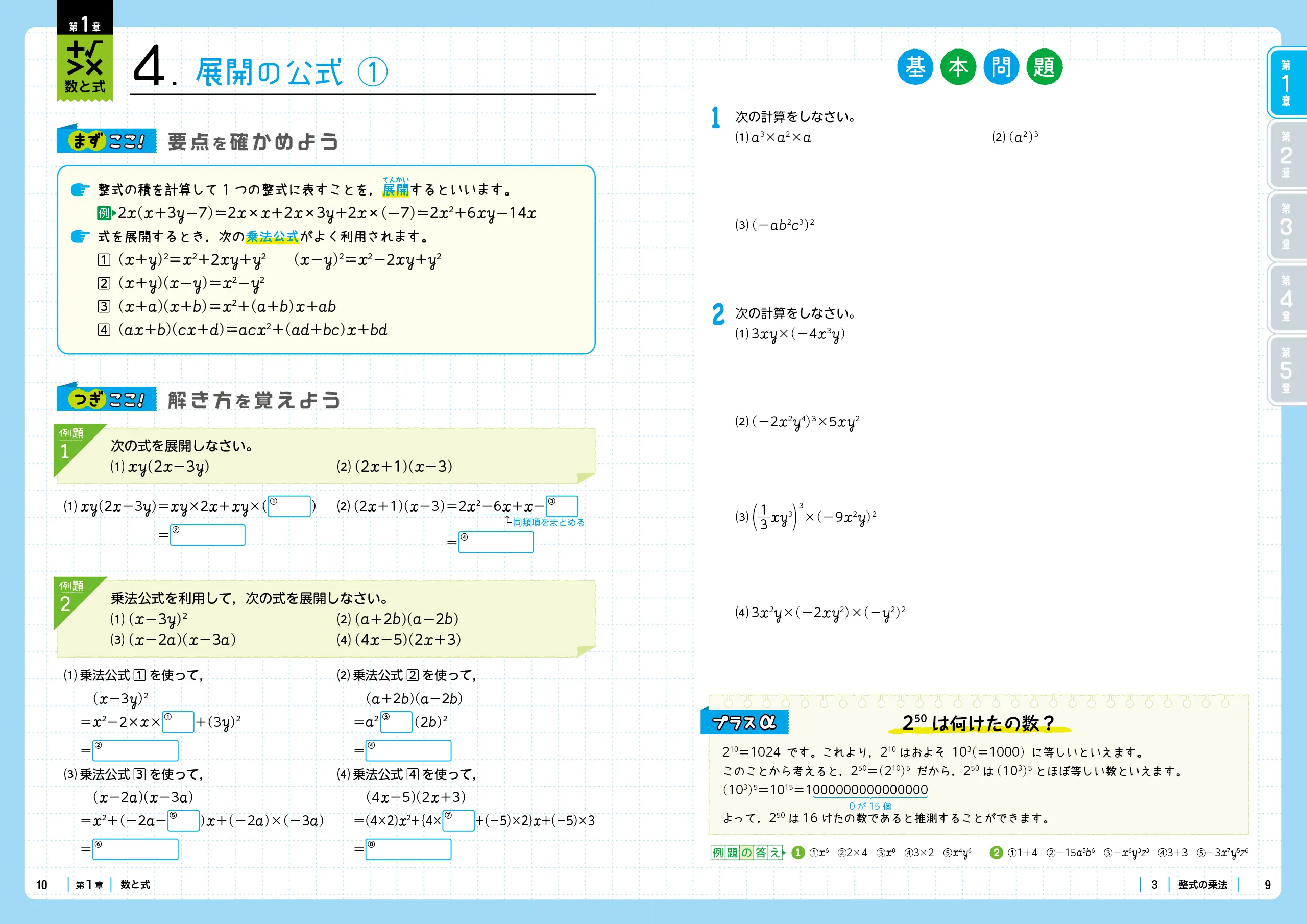Click blank ③ between a² and (2b)²
Image resolution: width=1307 pixels, height=924 pixels.
pyautogui.click(x=396, y=722)
